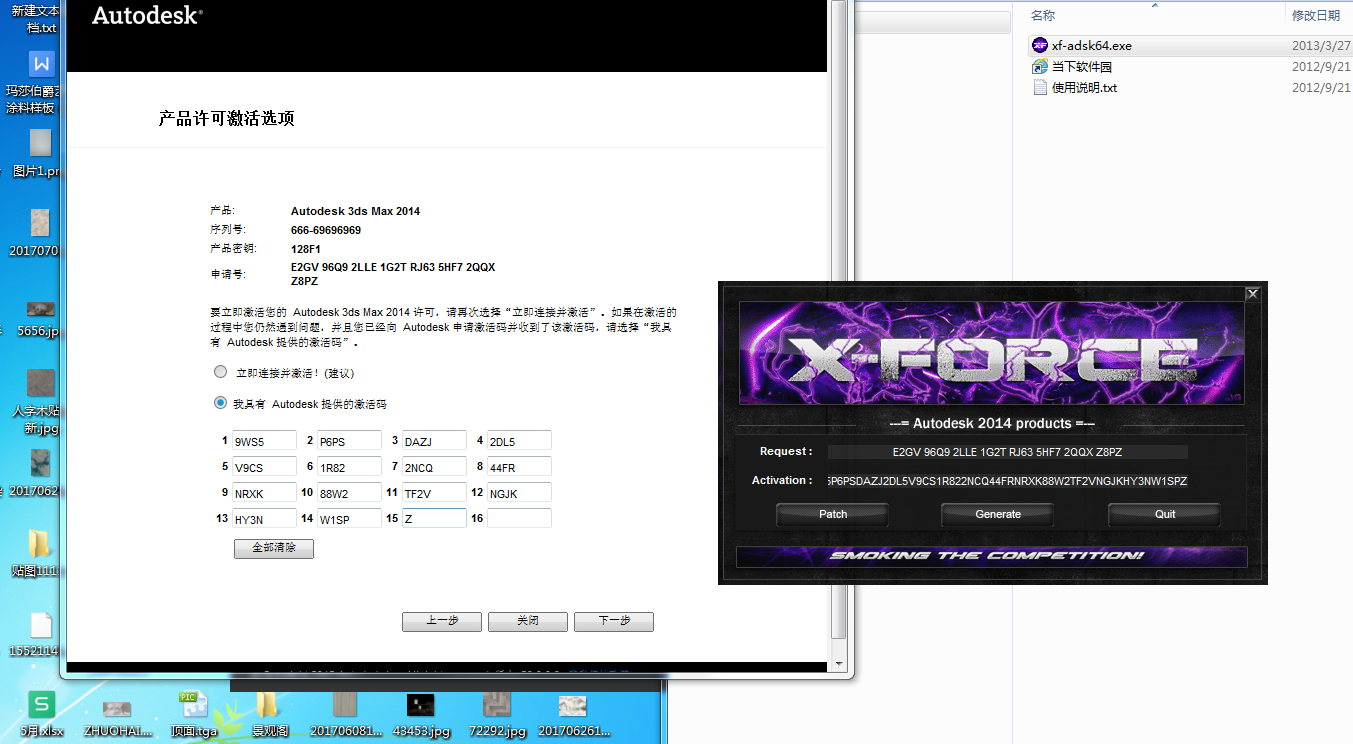The image size is (1353, 744).
Task: Click the Autodesk dialog vertical scrollbar
Action: coord(838,335)
